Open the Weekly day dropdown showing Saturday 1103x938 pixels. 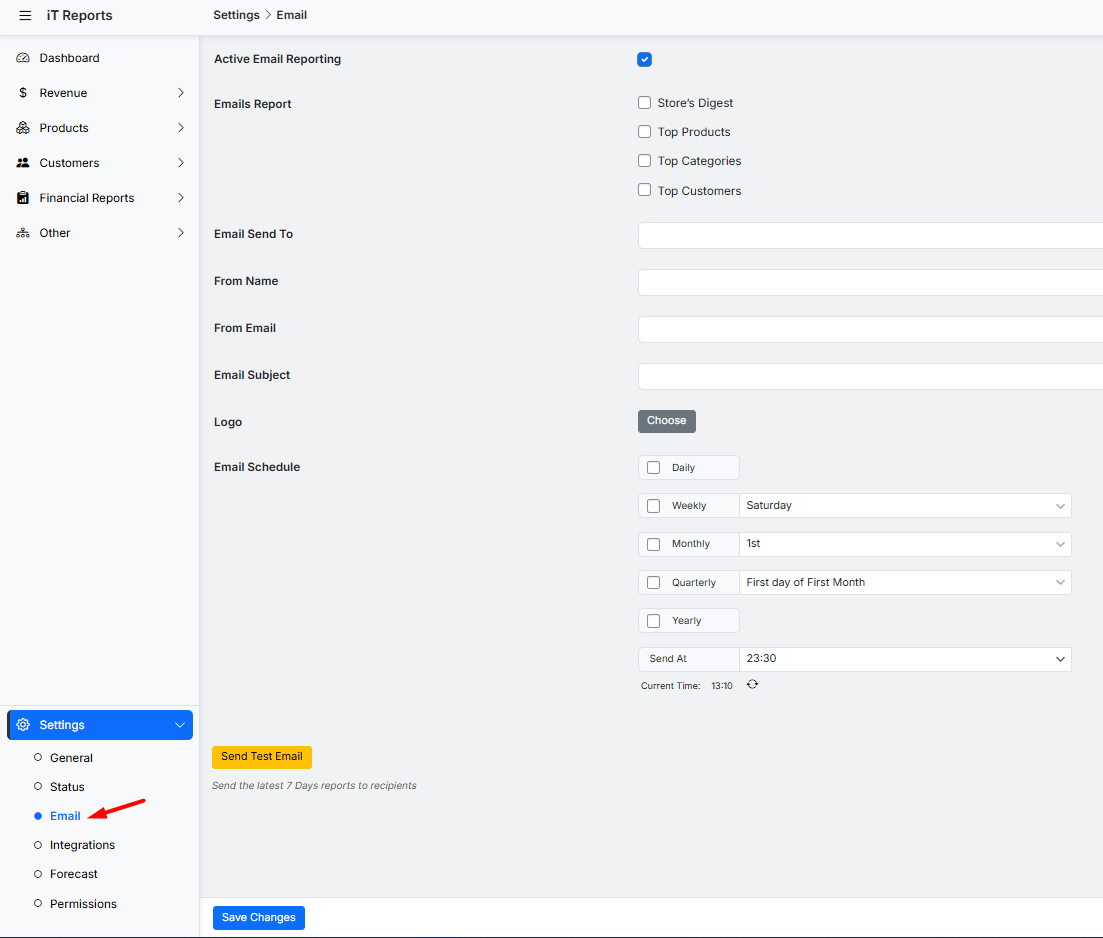(904, 506)
